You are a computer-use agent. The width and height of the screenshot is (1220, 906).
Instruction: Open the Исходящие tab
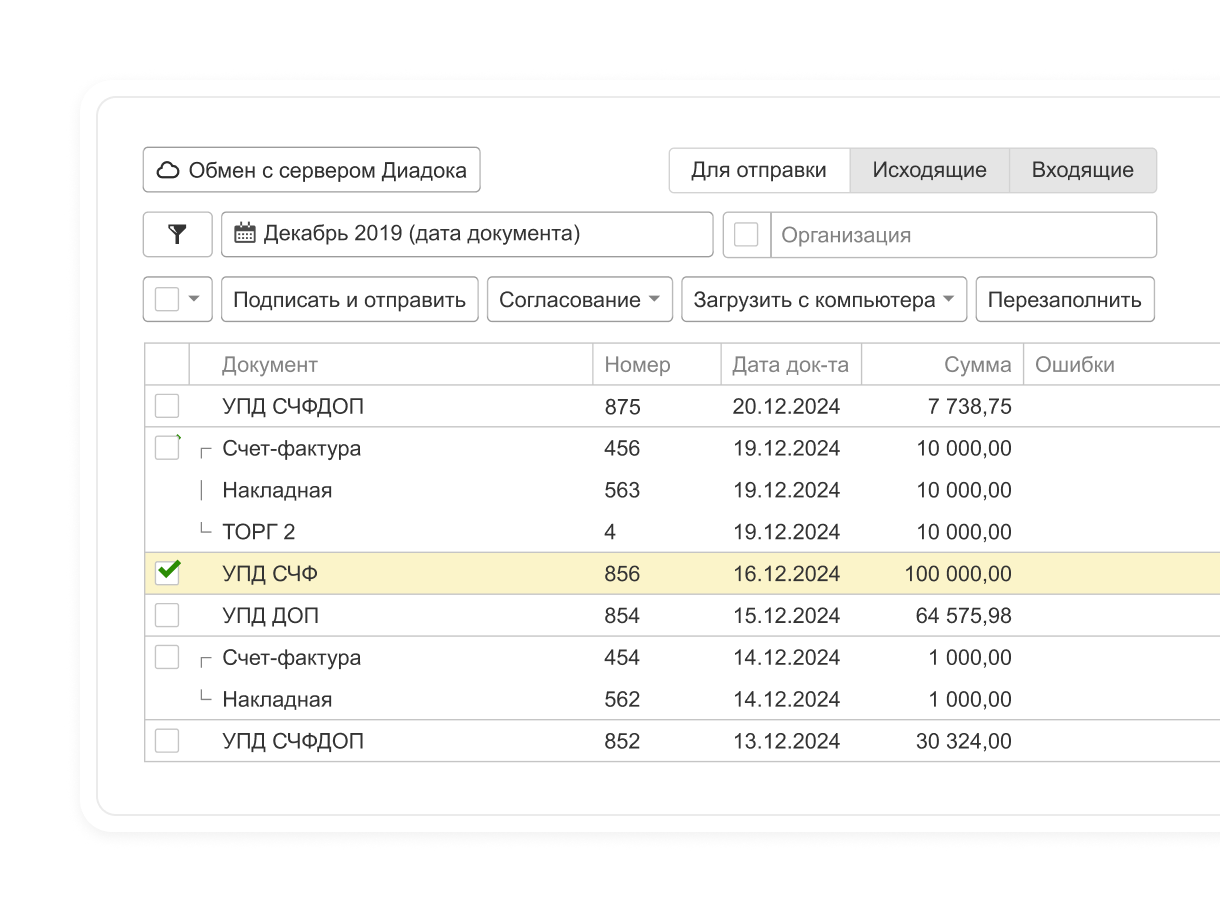pos(929,169)
